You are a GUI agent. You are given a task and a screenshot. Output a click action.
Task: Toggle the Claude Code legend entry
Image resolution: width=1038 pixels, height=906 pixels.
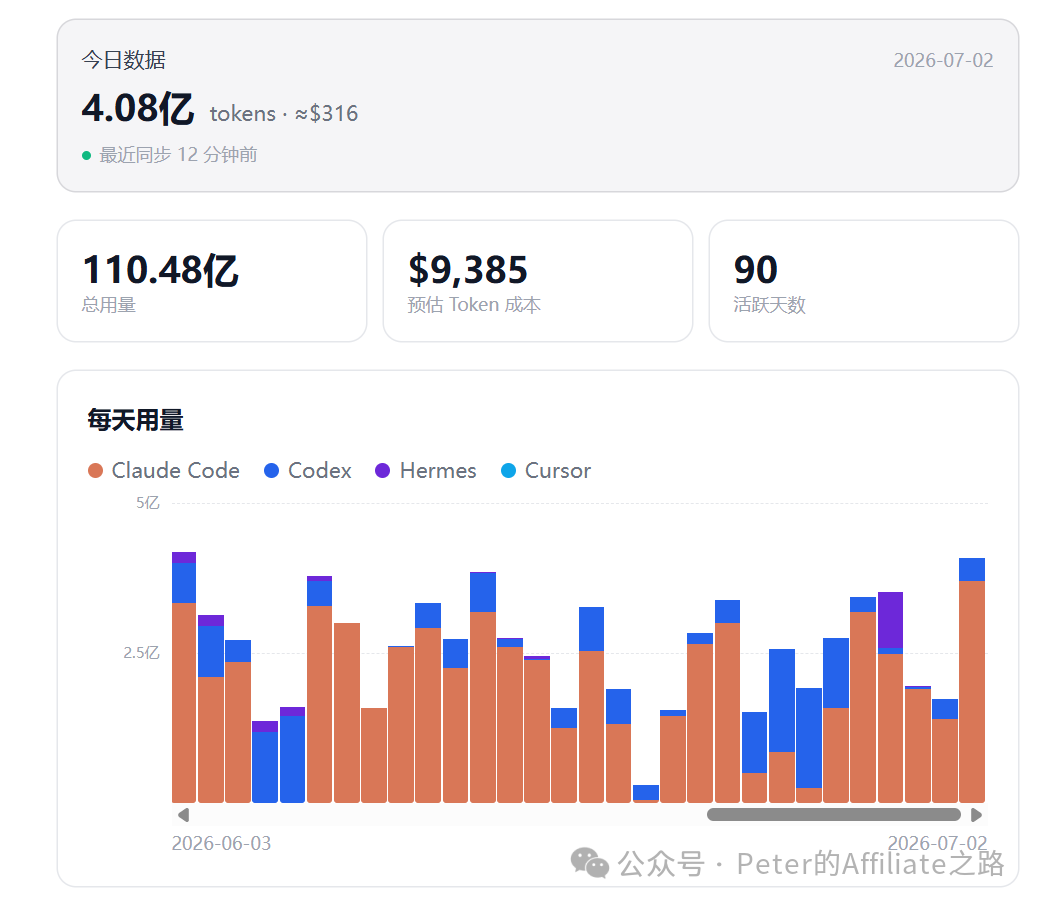pyautogui.click(x=164, y=471)
